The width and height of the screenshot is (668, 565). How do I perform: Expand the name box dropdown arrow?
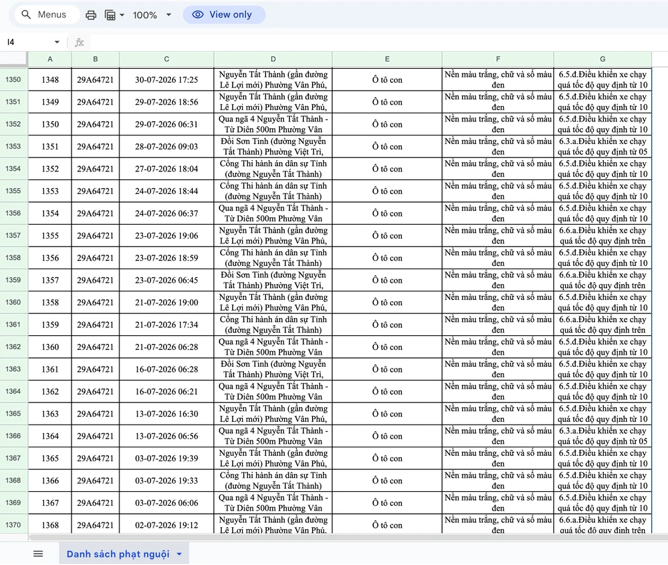57,42
